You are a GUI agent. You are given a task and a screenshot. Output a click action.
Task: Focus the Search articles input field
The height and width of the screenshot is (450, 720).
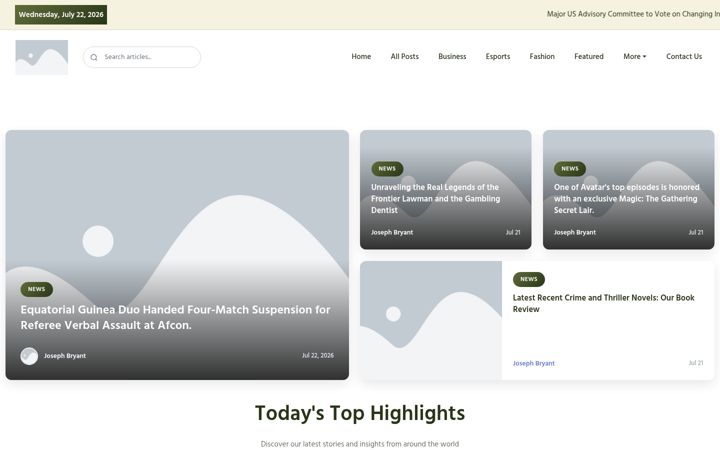(142, 57)
